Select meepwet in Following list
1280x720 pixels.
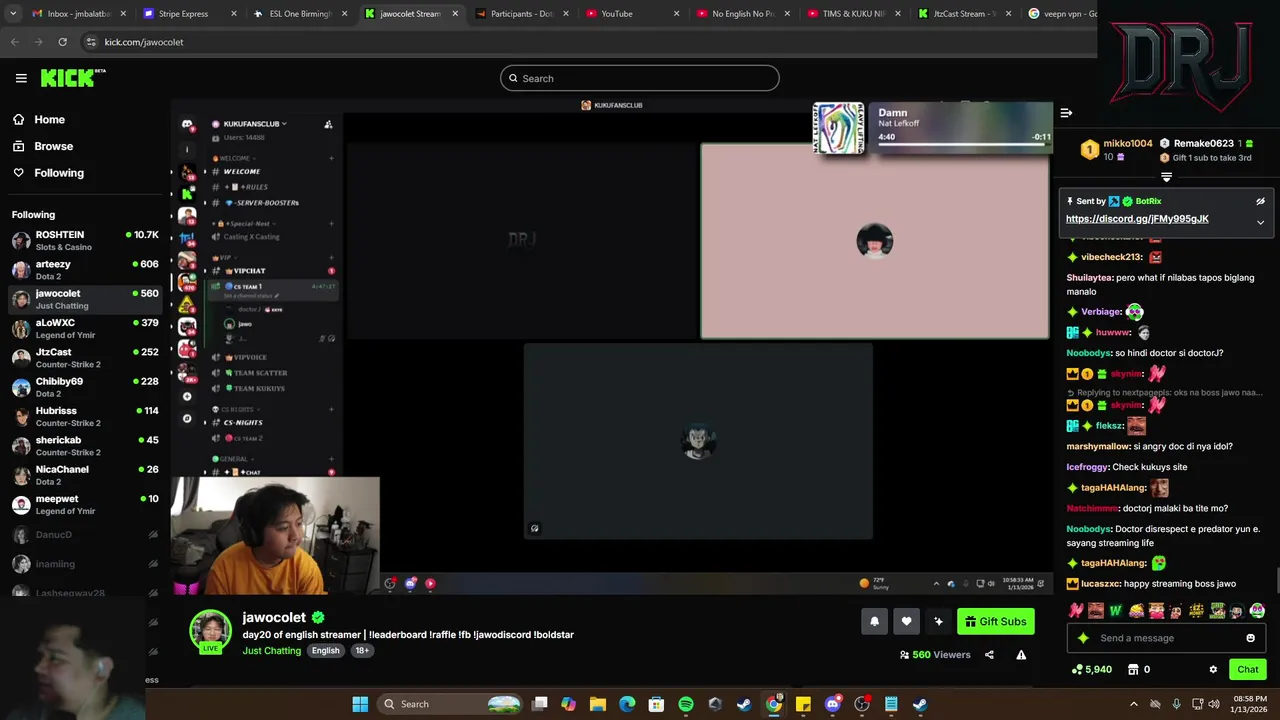coord(85,504)
